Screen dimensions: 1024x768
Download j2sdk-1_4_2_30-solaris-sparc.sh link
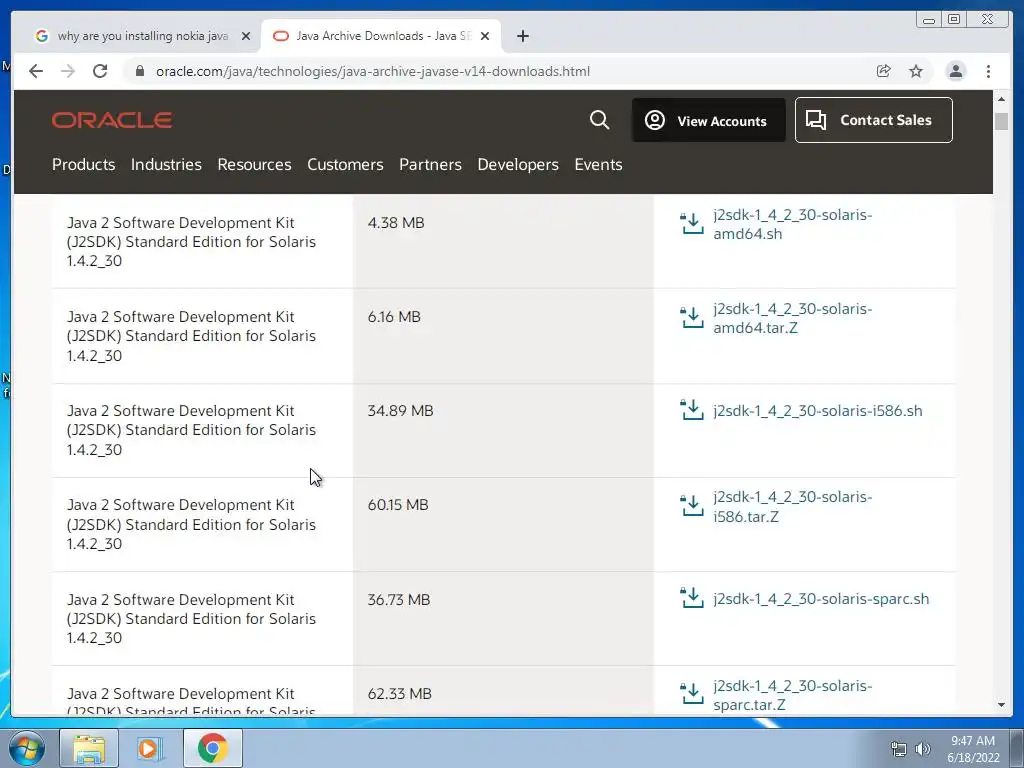[x=821, y=599]
